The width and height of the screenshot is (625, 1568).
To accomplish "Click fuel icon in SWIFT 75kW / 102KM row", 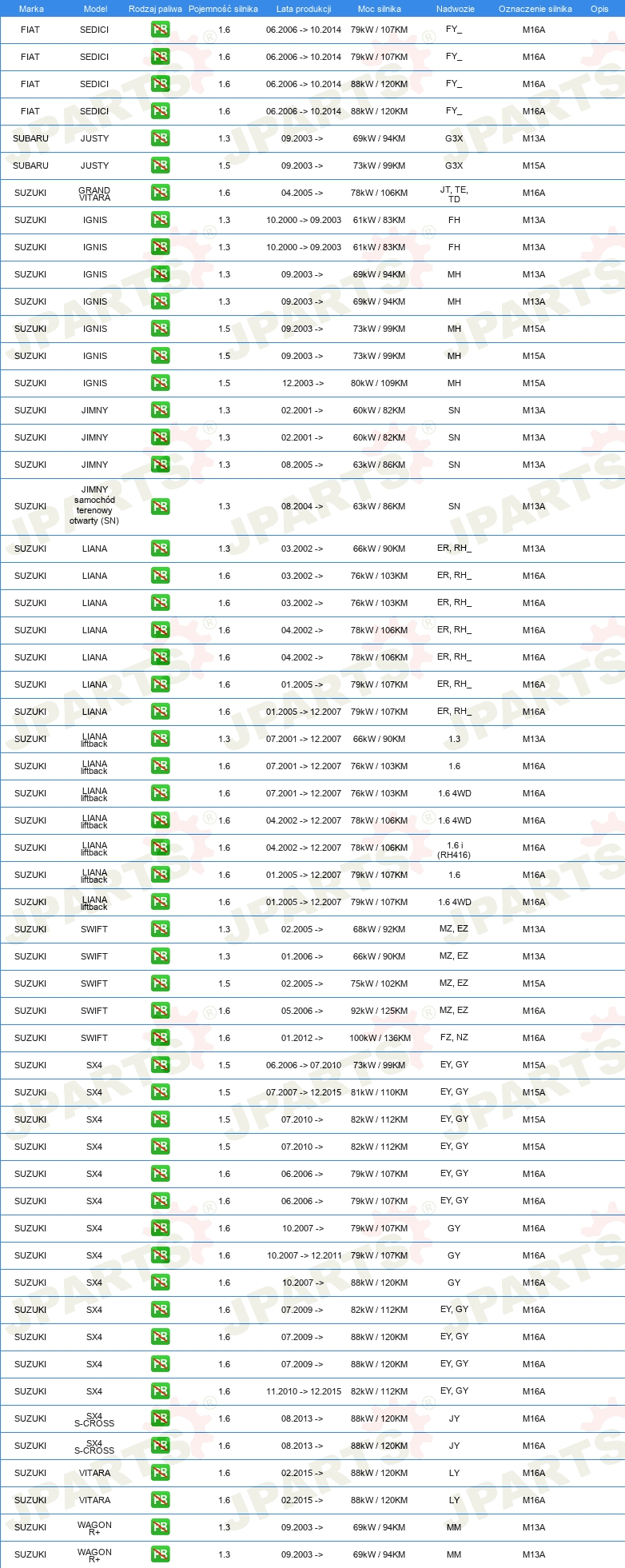I will click(160, 983).
